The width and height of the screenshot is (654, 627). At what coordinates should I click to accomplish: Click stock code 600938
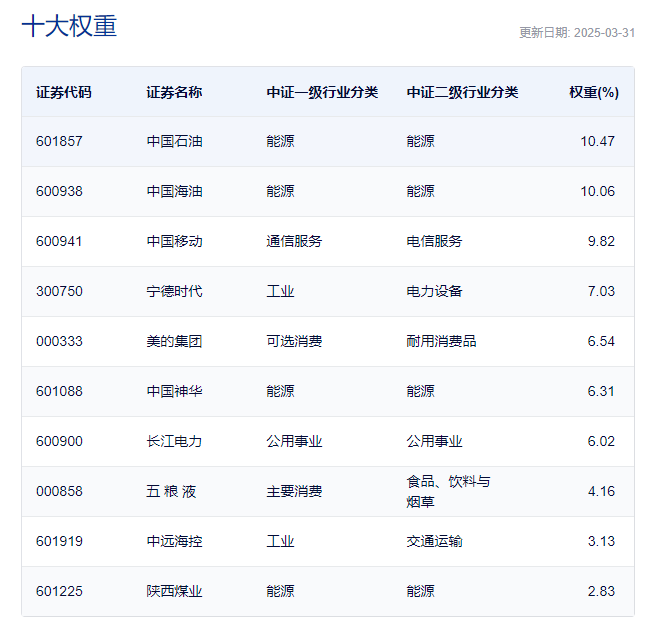tap(59, 191)
